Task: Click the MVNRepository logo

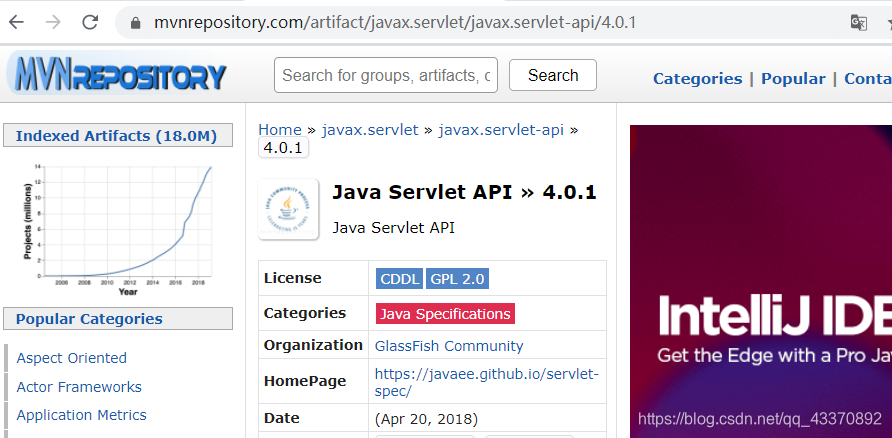Action: pyautogui.click(x=117, y=75)
